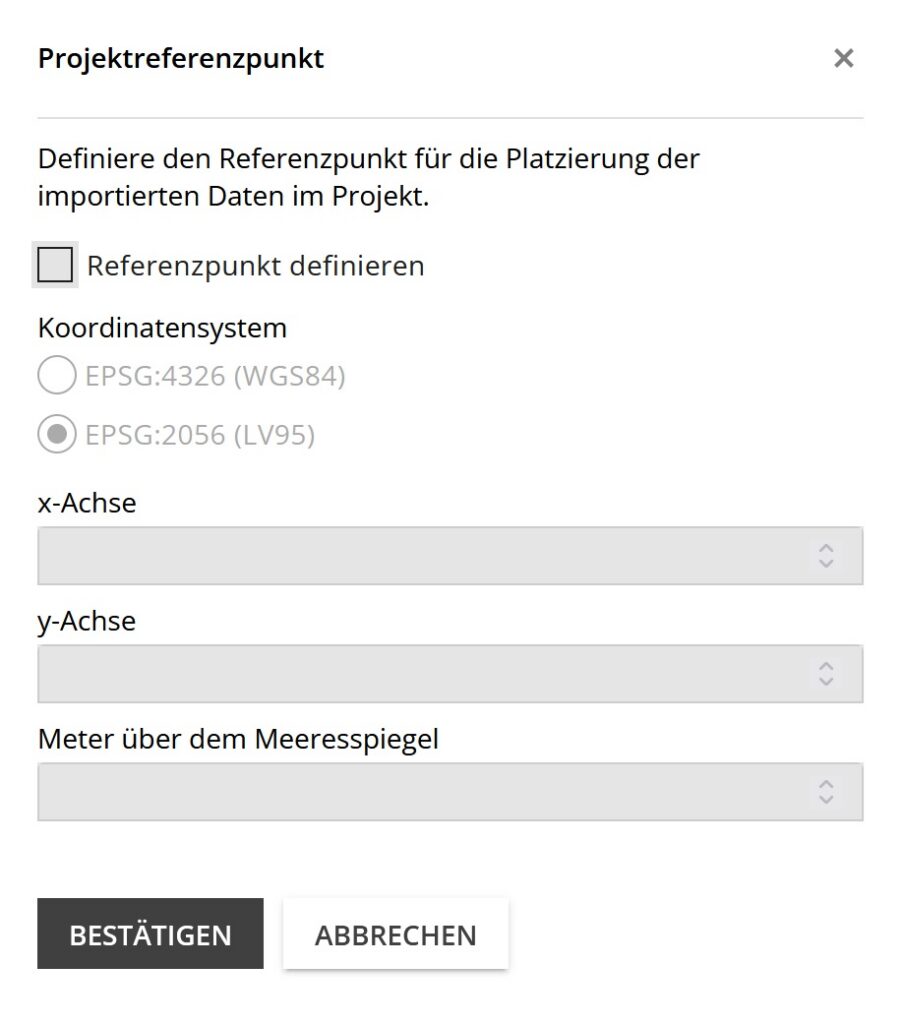The image size is (902, 1024).
Task: Click the y-Achse label text
Action: (x=87, y=621)
